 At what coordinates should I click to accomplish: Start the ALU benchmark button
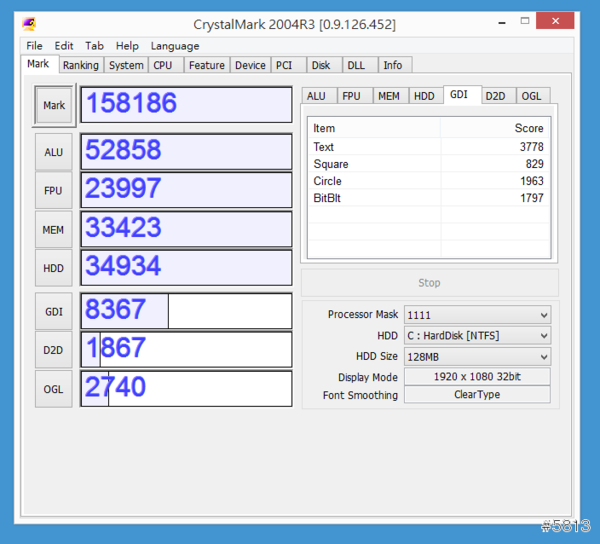[54, 152]
